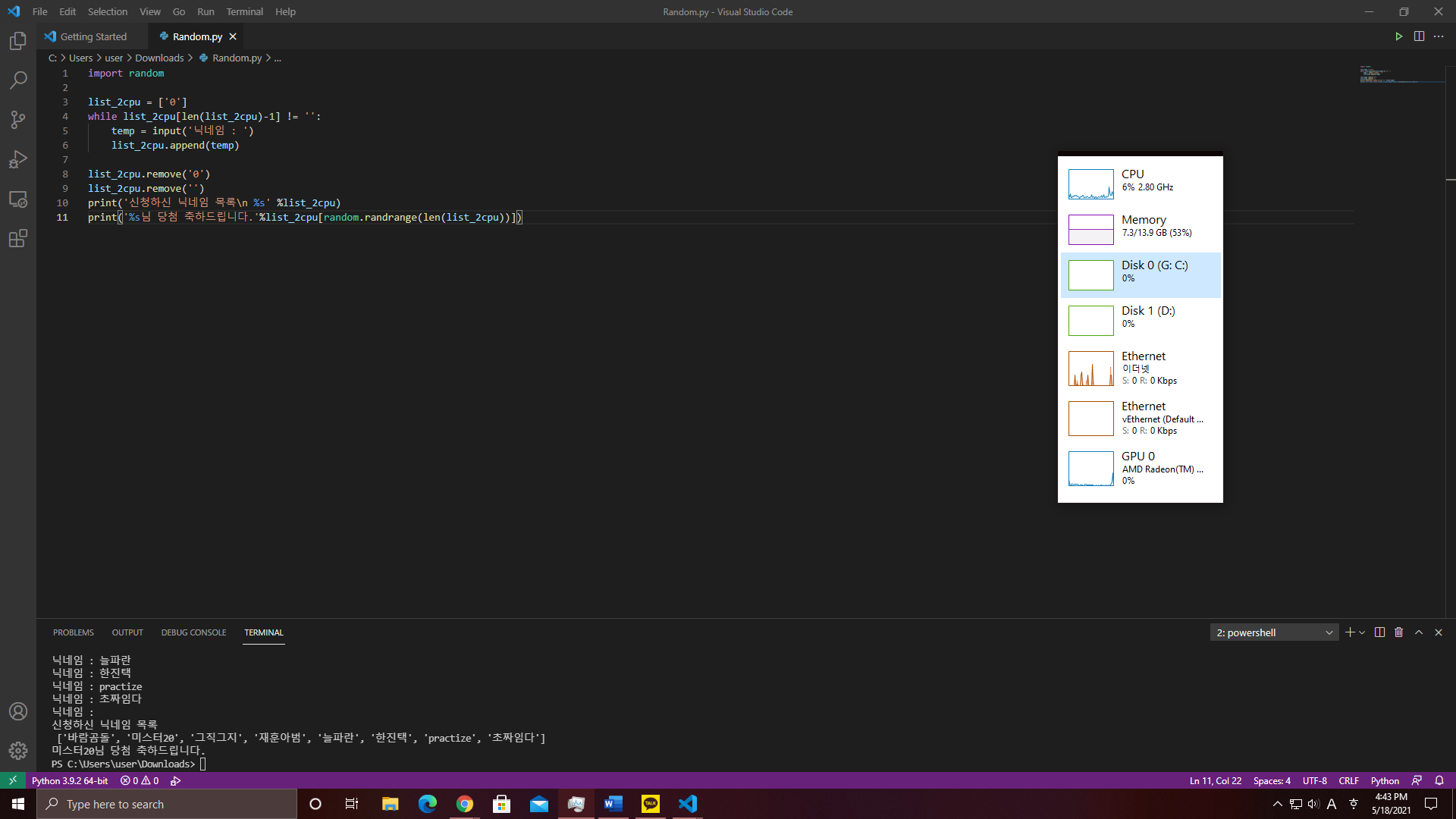
Task: Switch to the Getting Started tab
Action: pyautogui.click(x=93, y=36)
